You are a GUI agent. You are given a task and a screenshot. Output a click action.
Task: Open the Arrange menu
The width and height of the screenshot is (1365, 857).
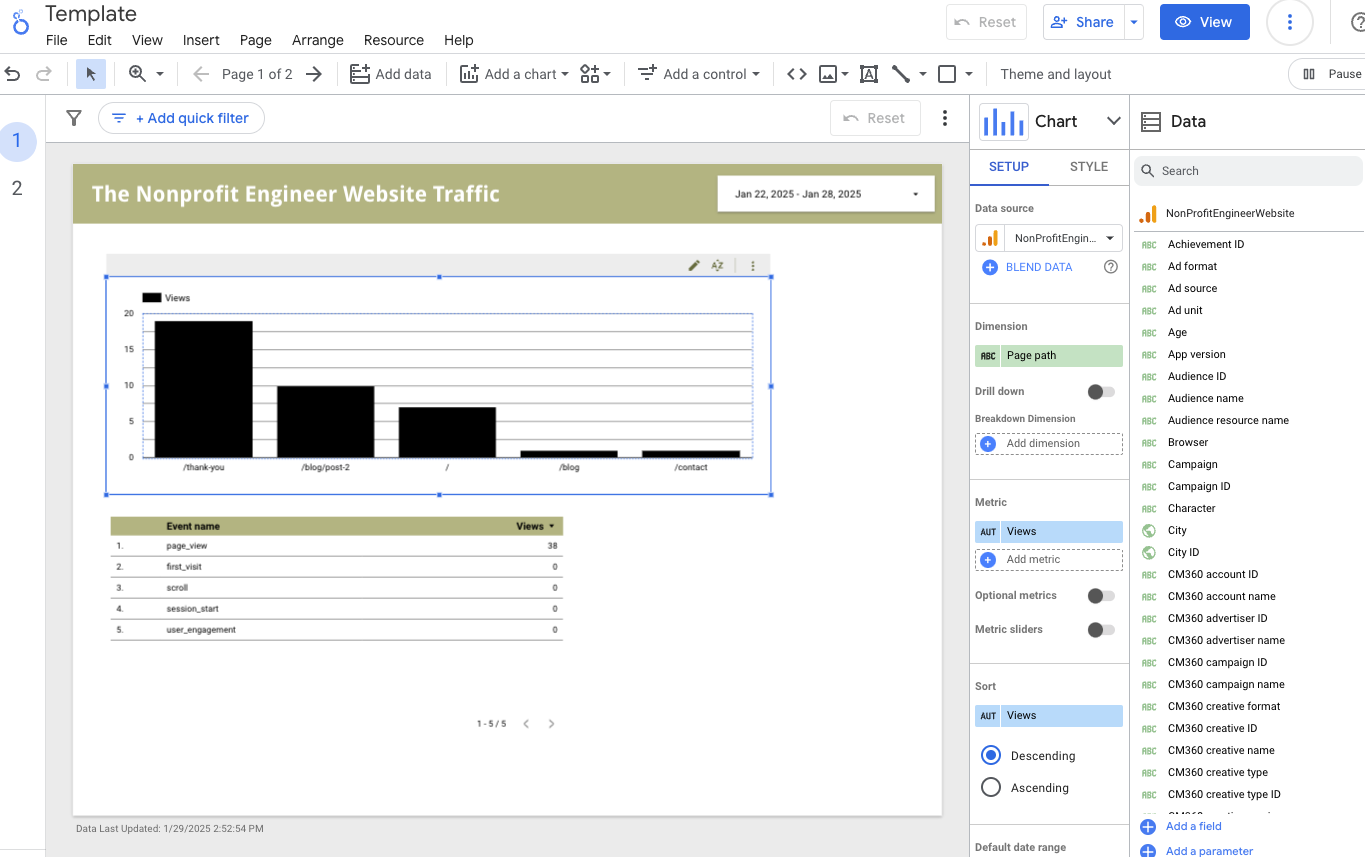point(318,40)
